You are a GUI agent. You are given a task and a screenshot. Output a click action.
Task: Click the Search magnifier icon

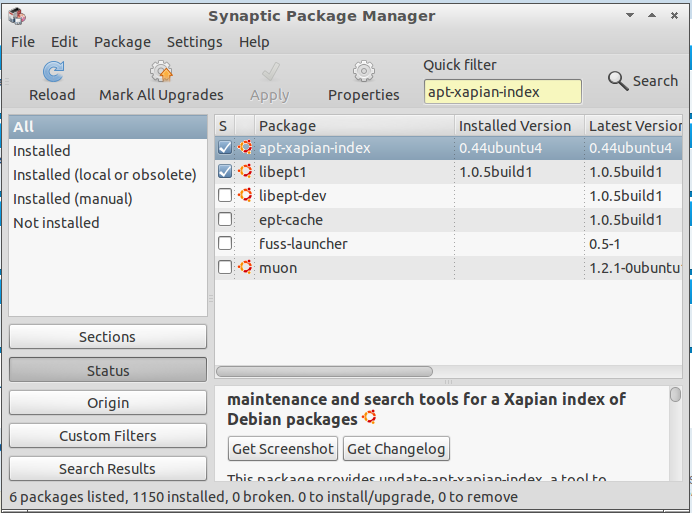[617, 81]
